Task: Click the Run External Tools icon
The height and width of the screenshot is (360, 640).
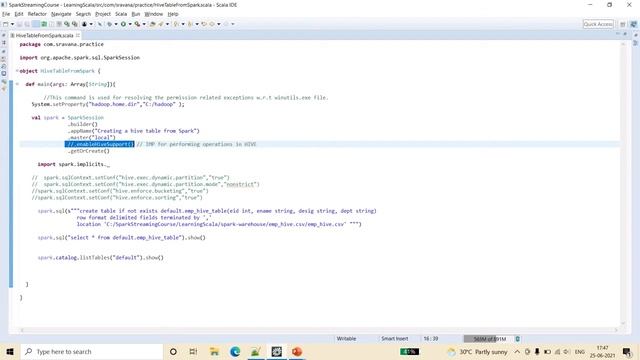Action: click(138, 24)
